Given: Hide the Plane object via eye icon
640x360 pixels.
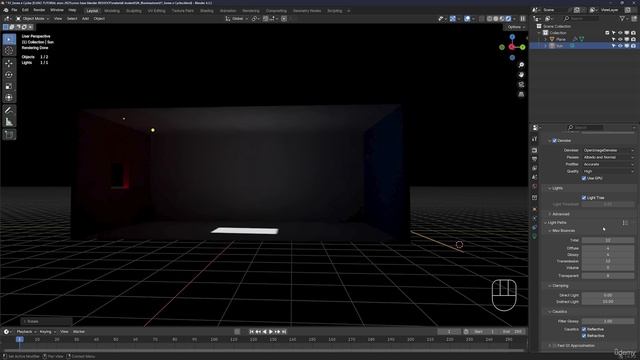Looking at the screenshot, I should 620,40.
